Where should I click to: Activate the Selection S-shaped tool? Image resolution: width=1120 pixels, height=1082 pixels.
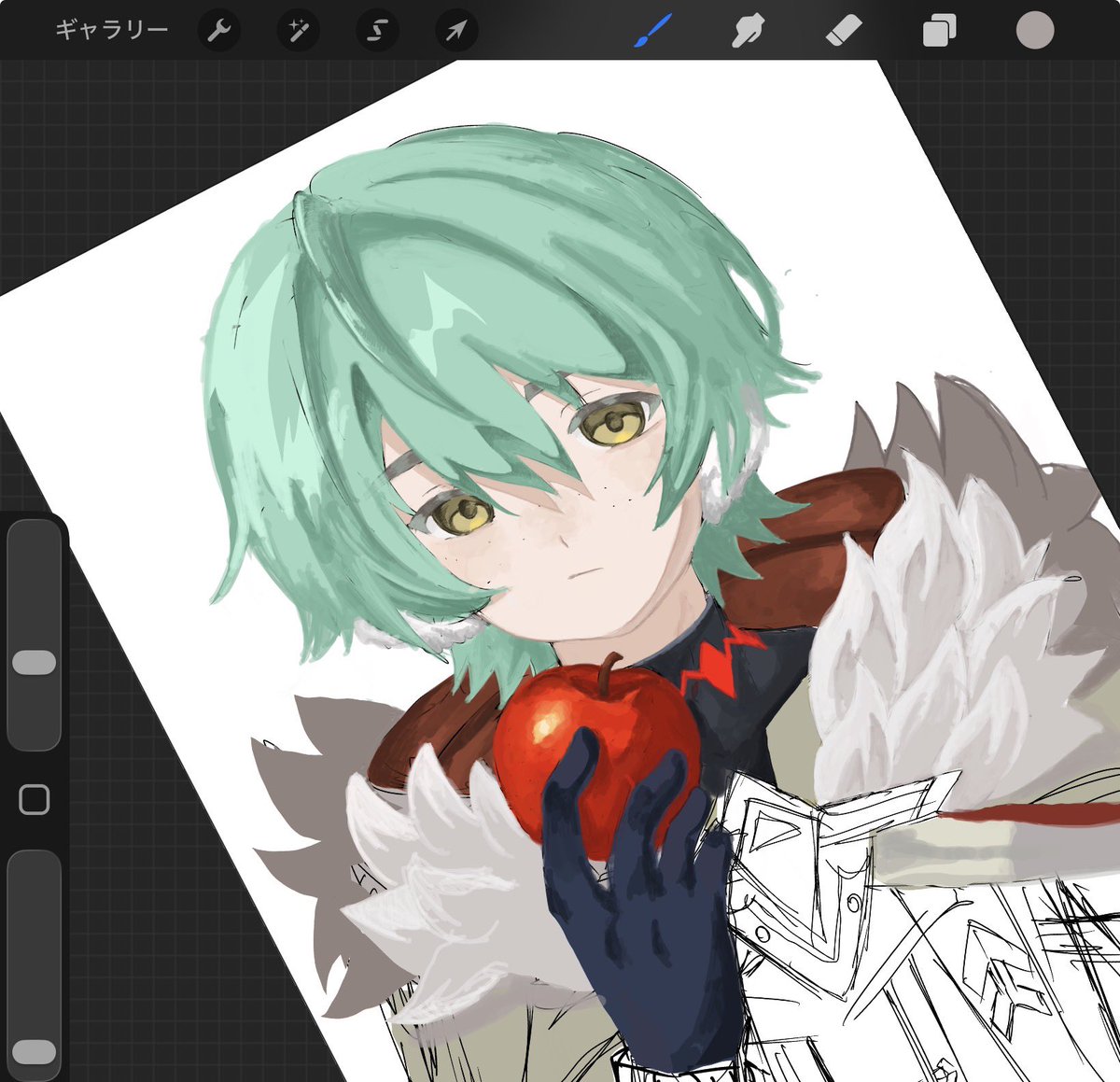[377, 32]
